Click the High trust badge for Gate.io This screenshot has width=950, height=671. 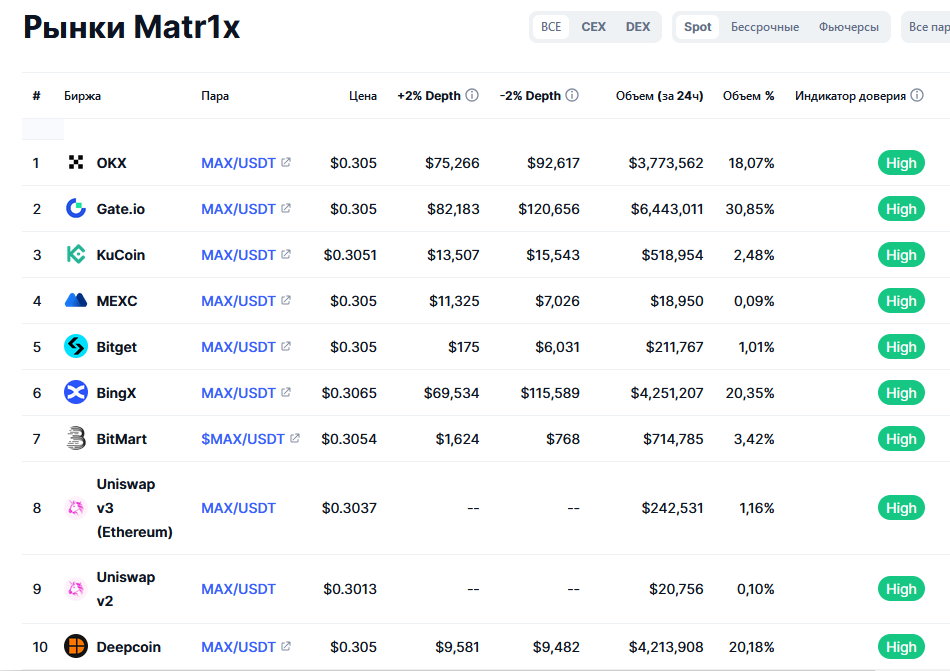[900, 209]
